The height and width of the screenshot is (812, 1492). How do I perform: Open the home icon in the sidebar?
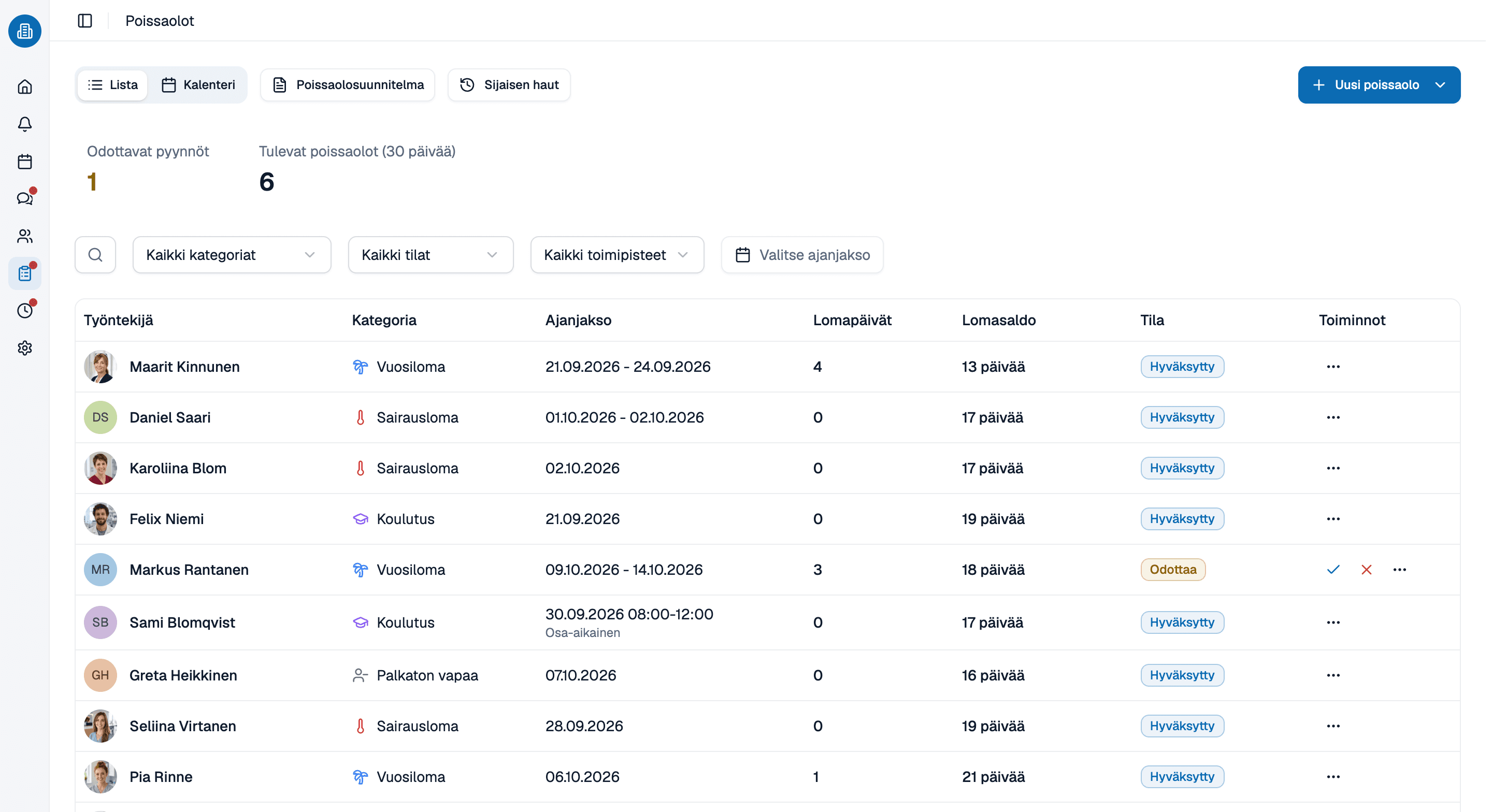pos(24,87)
